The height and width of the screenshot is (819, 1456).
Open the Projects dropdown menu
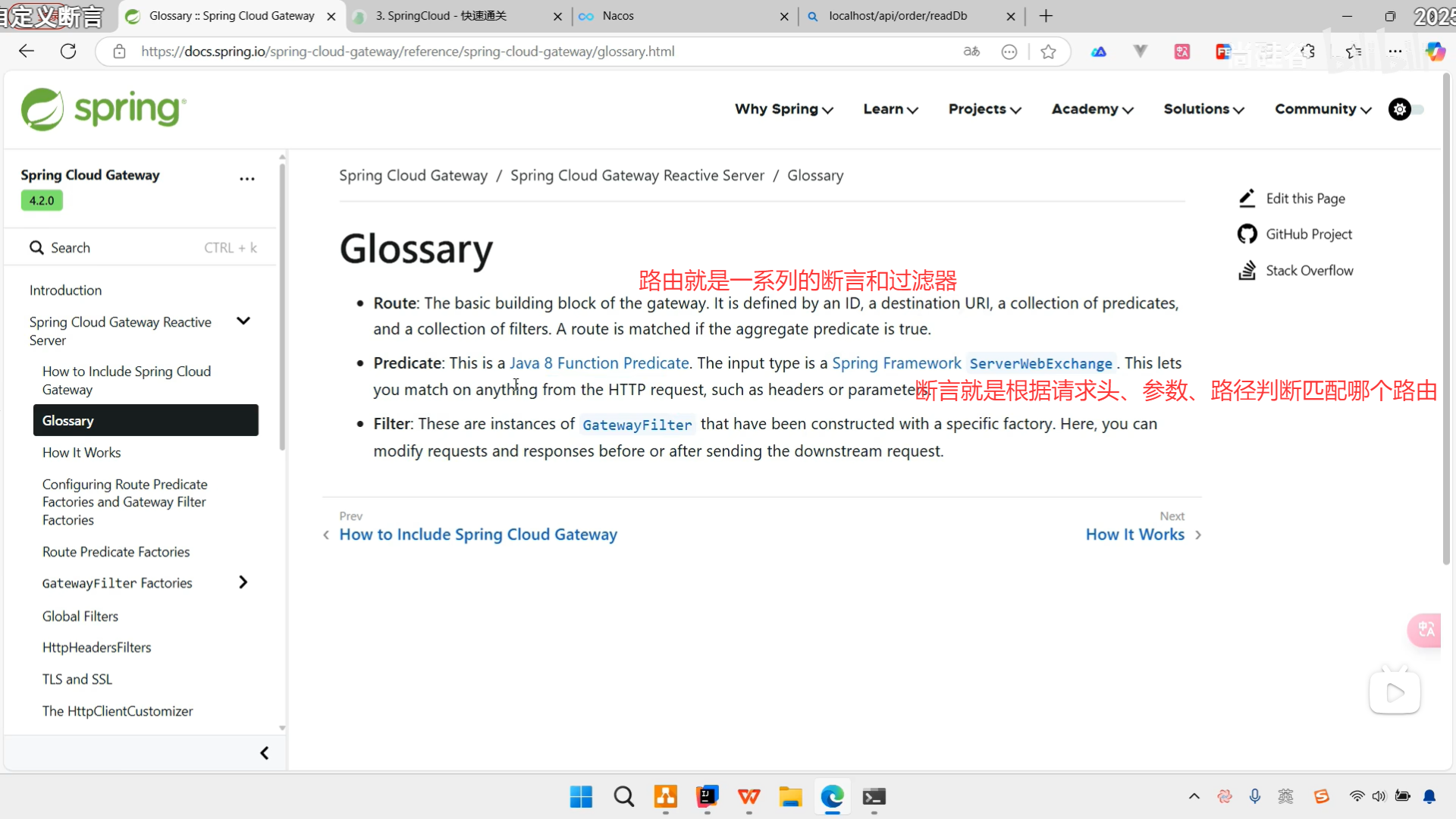click(984, 109)
